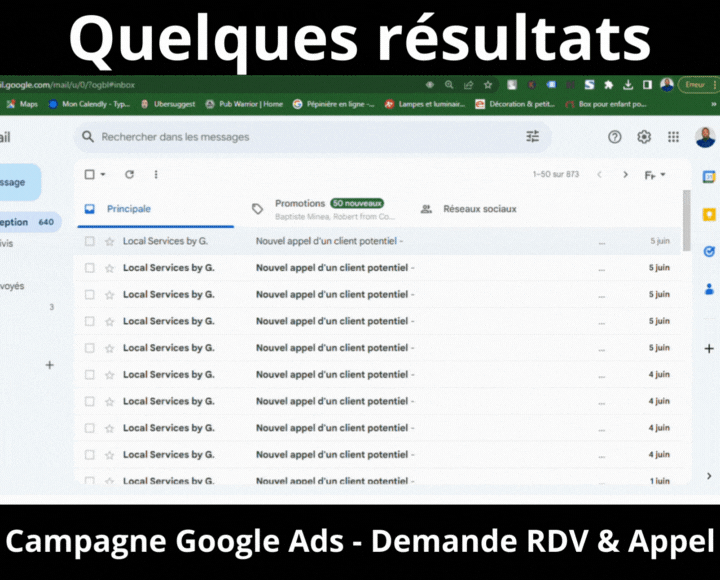Open Chrome menu three dots
Image resolution: width=720 pixels, height=580 pixels.
714,85
